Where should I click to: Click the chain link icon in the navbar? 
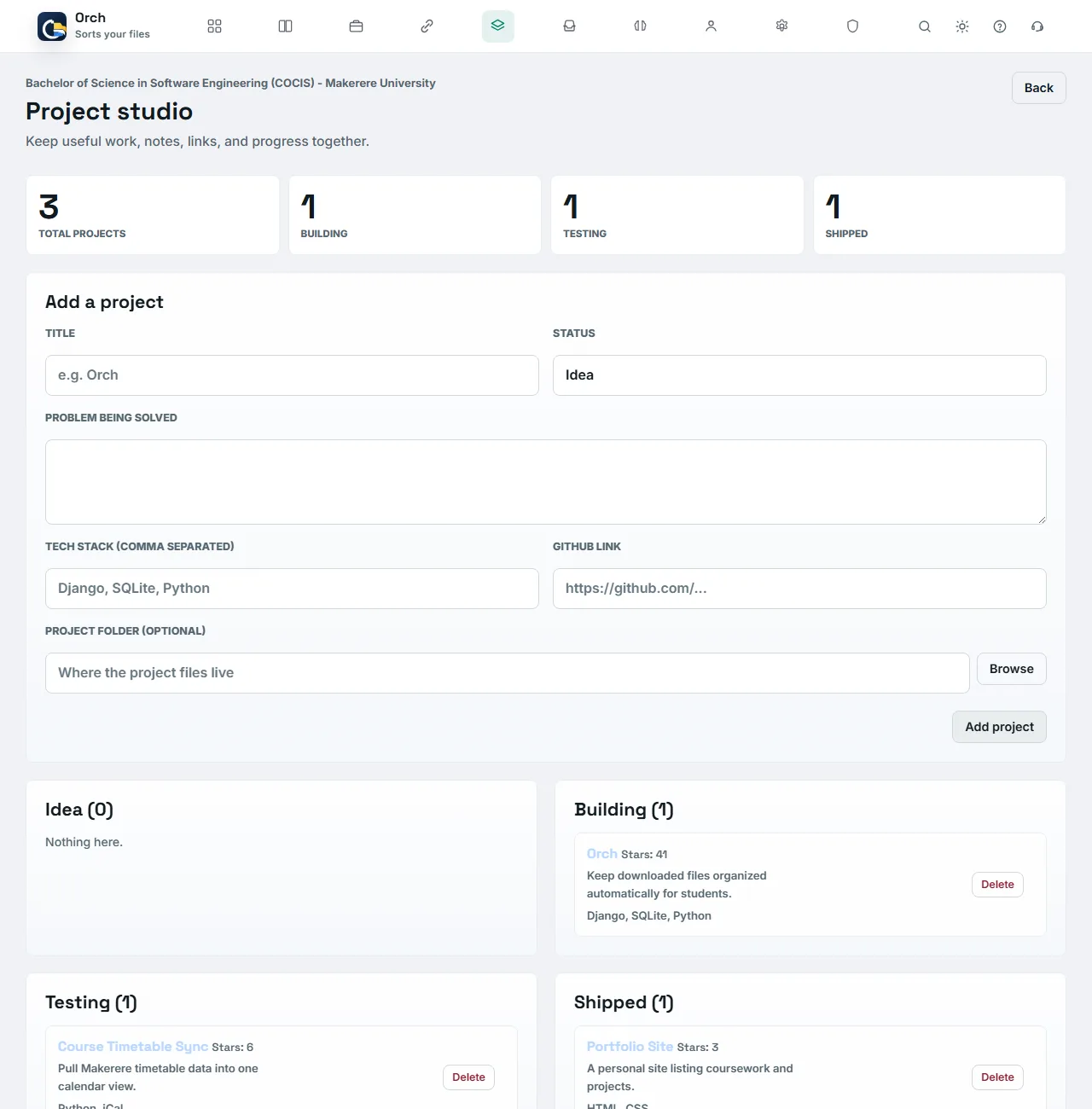(427, 26)
